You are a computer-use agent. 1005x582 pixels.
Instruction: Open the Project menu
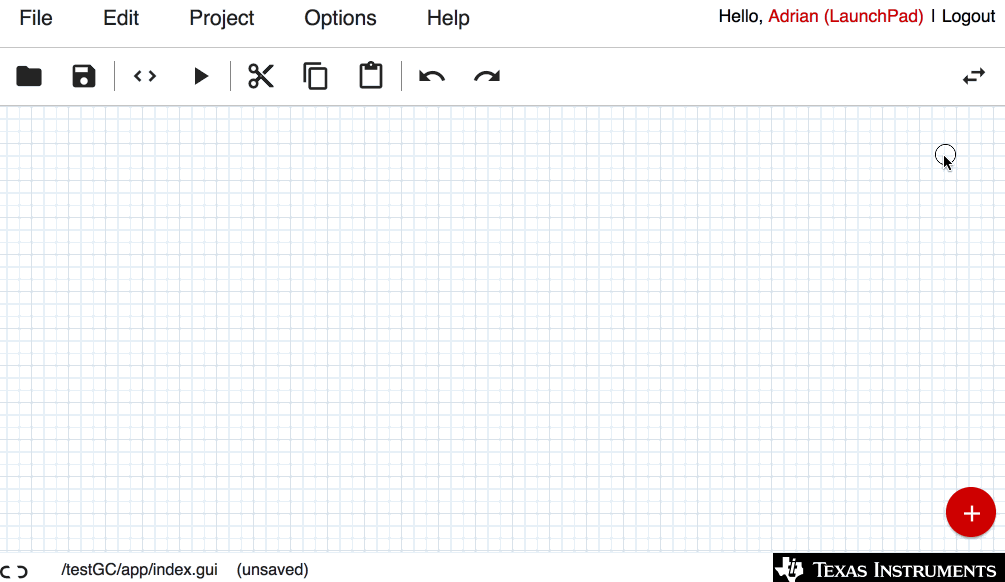(x=222, y=18)
